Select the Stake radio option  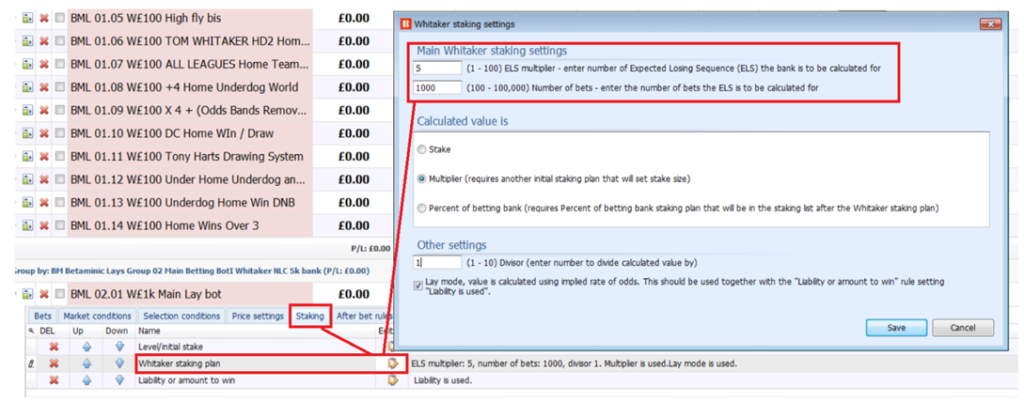tap(421, 148)
